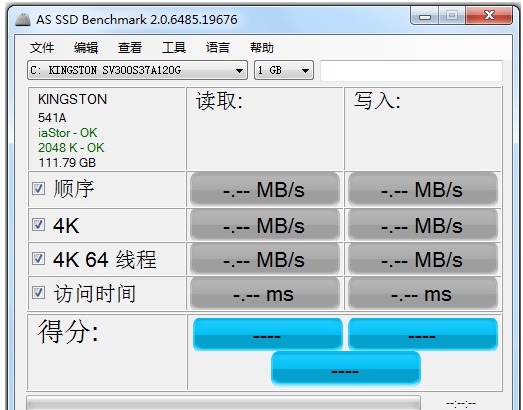Image resolution: width=523 pixels, height=410 pixels.
Task: Click the AS SSD Benchmark title bar icon
Action: tap(23, 19)
